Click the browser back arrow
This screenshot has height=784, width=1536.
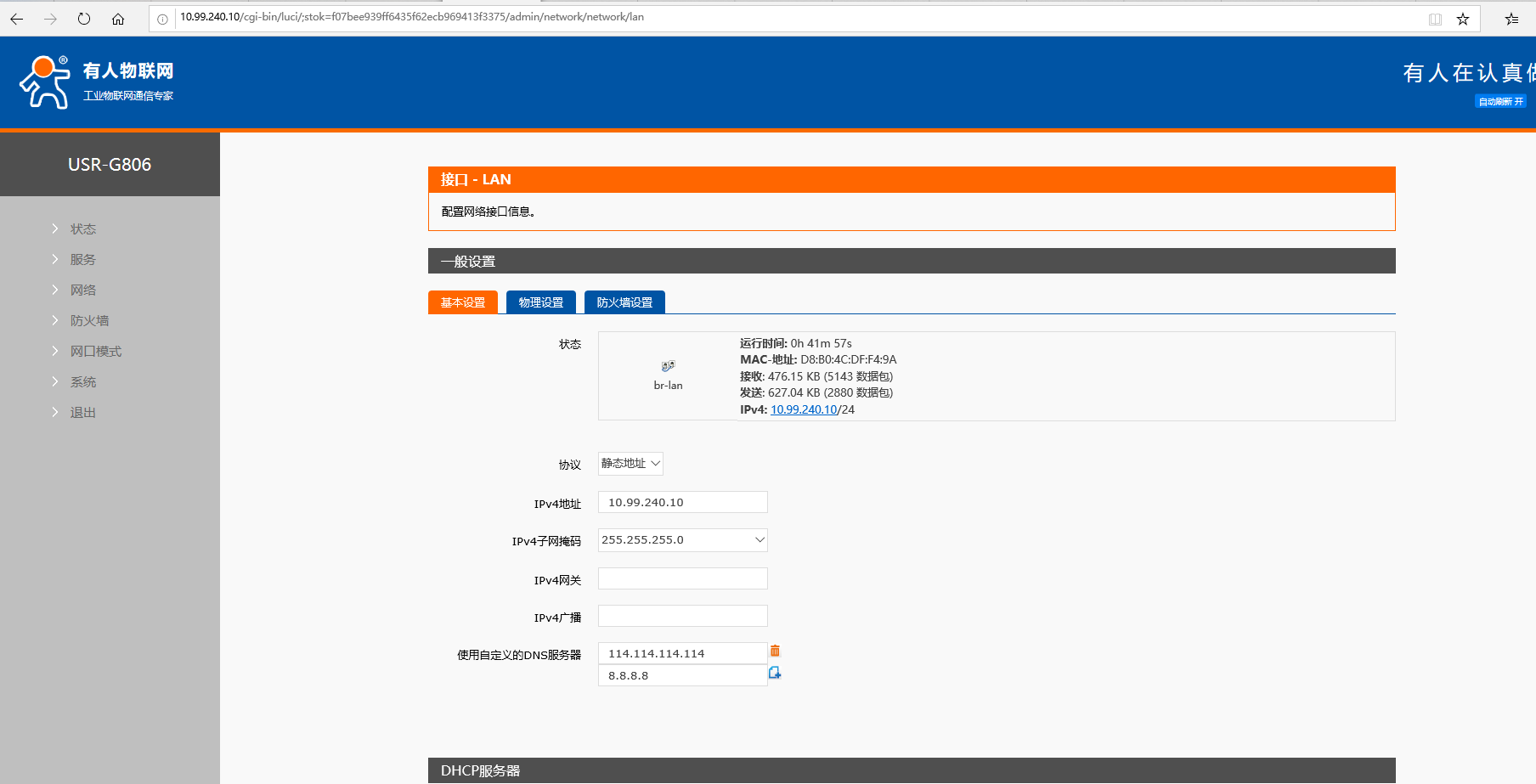point(17,19)
